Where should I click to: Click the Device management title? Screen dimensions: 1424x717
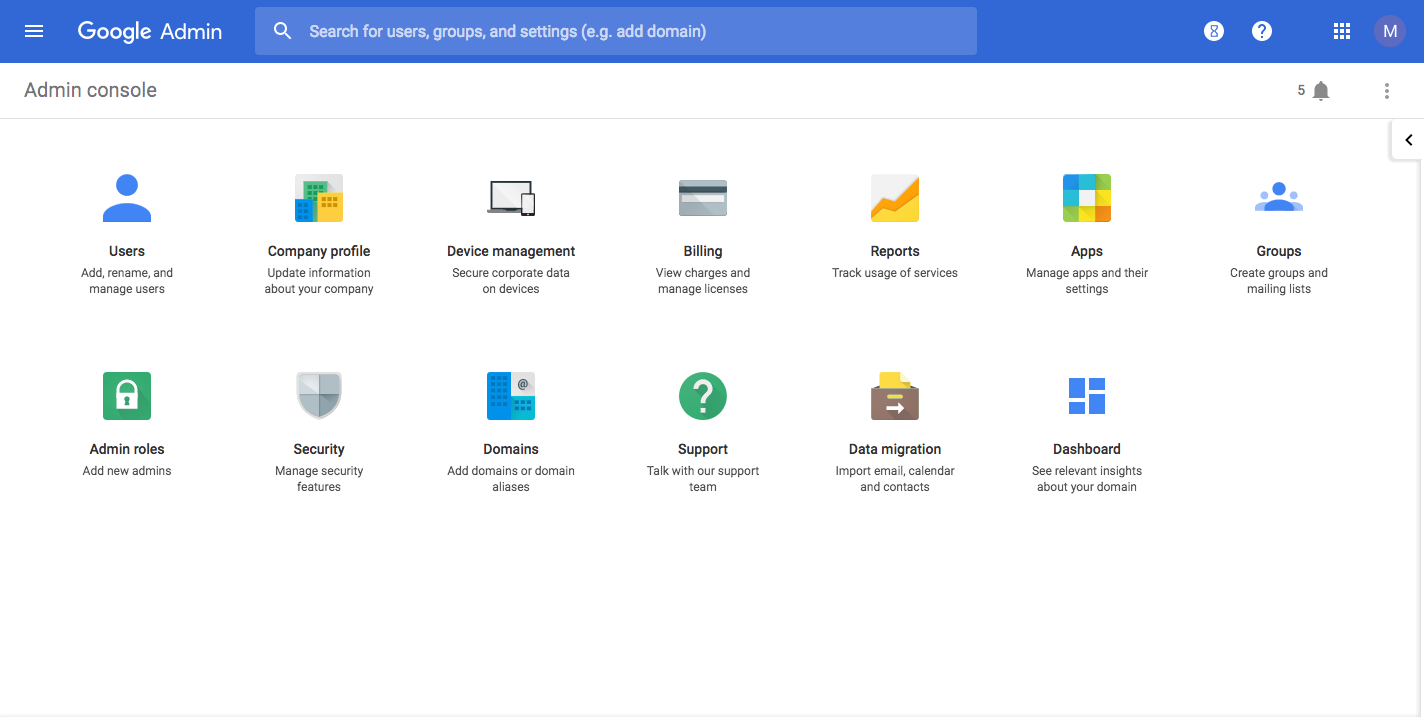[511, 251]
